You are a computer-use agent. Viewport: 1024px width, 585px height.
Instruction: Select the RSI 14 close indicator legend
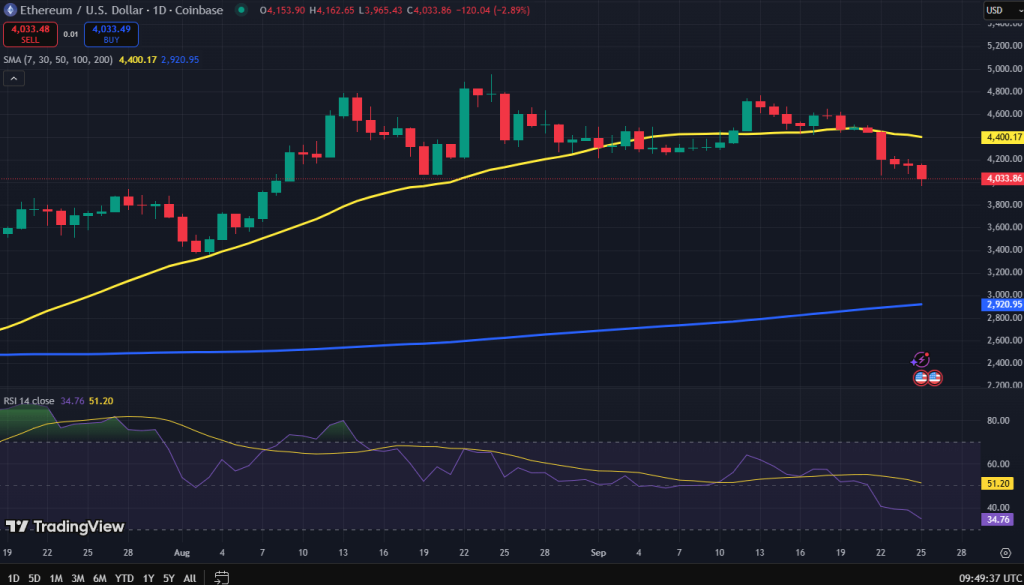(30, 401)
